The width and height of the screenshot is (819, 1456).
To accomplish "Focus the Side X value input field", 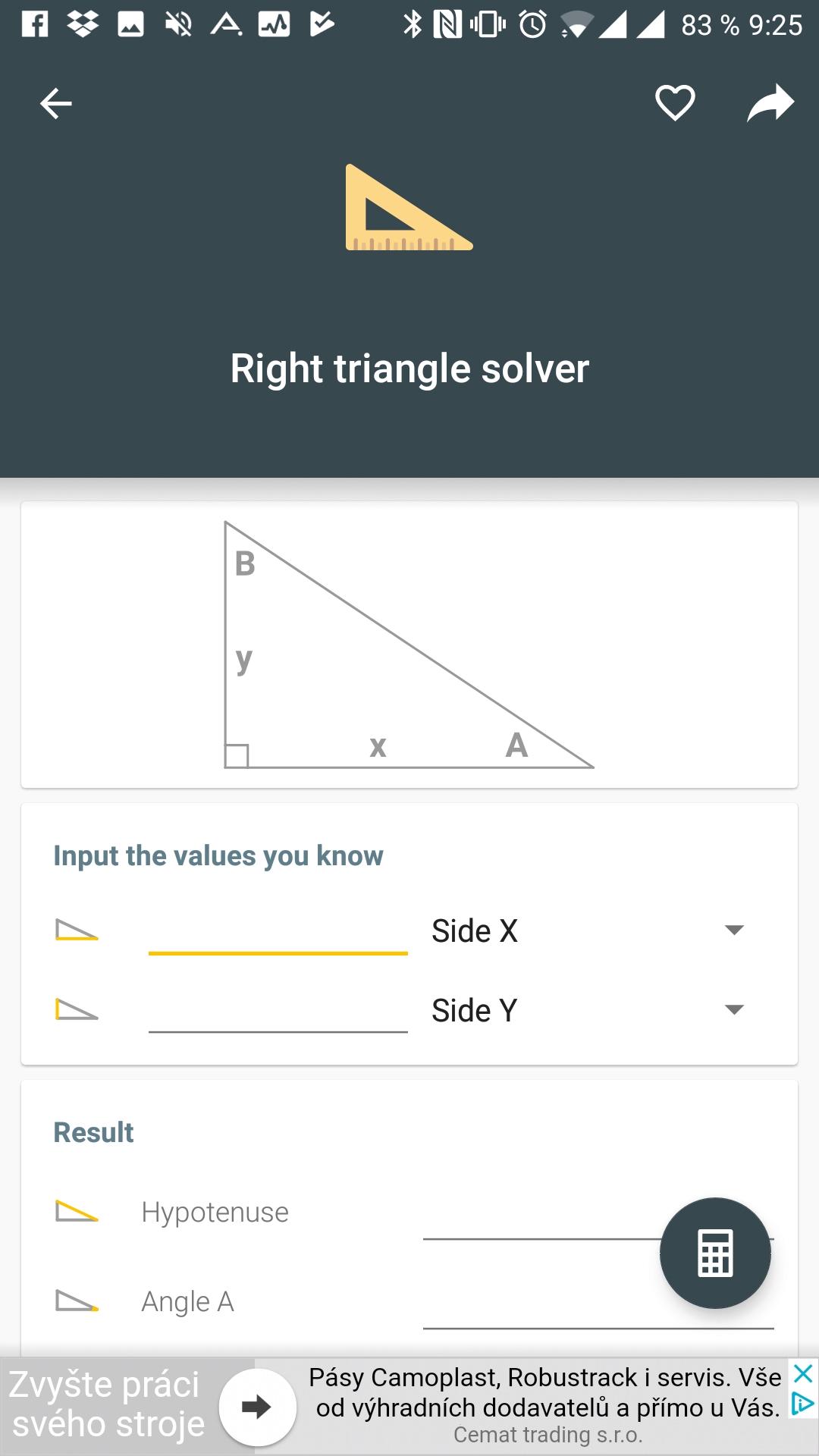I will click(x=278, y=931).
